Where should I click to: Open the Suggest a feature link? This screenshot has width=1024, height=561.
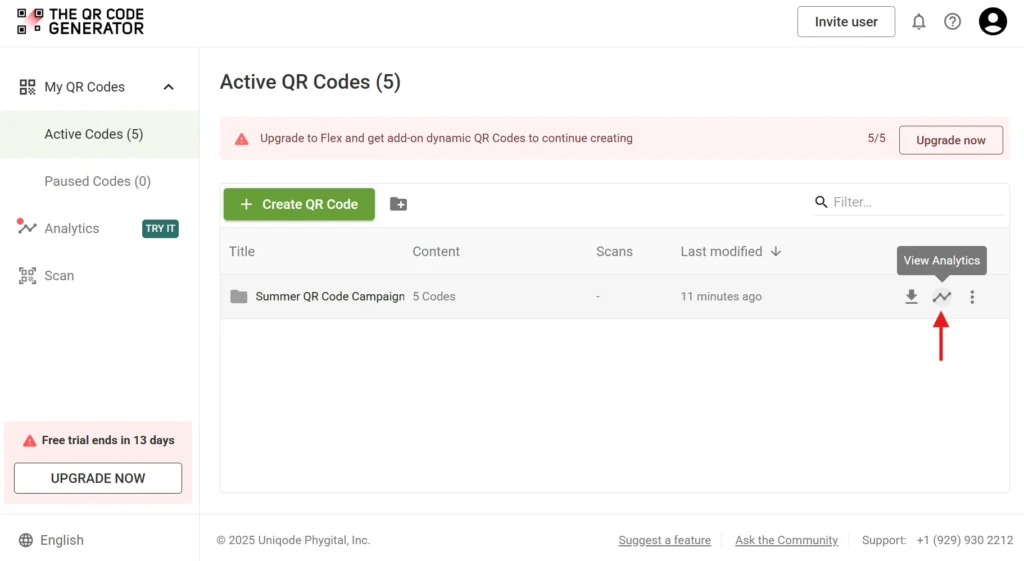(x=664, y=540)
